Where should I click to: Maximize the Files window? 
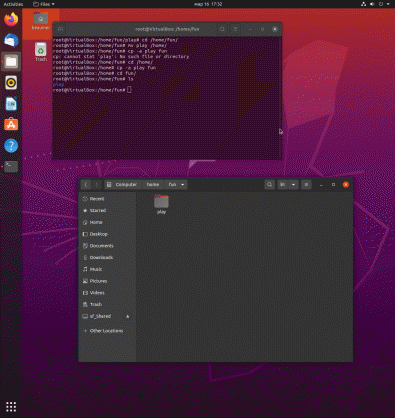coord(333,184)
